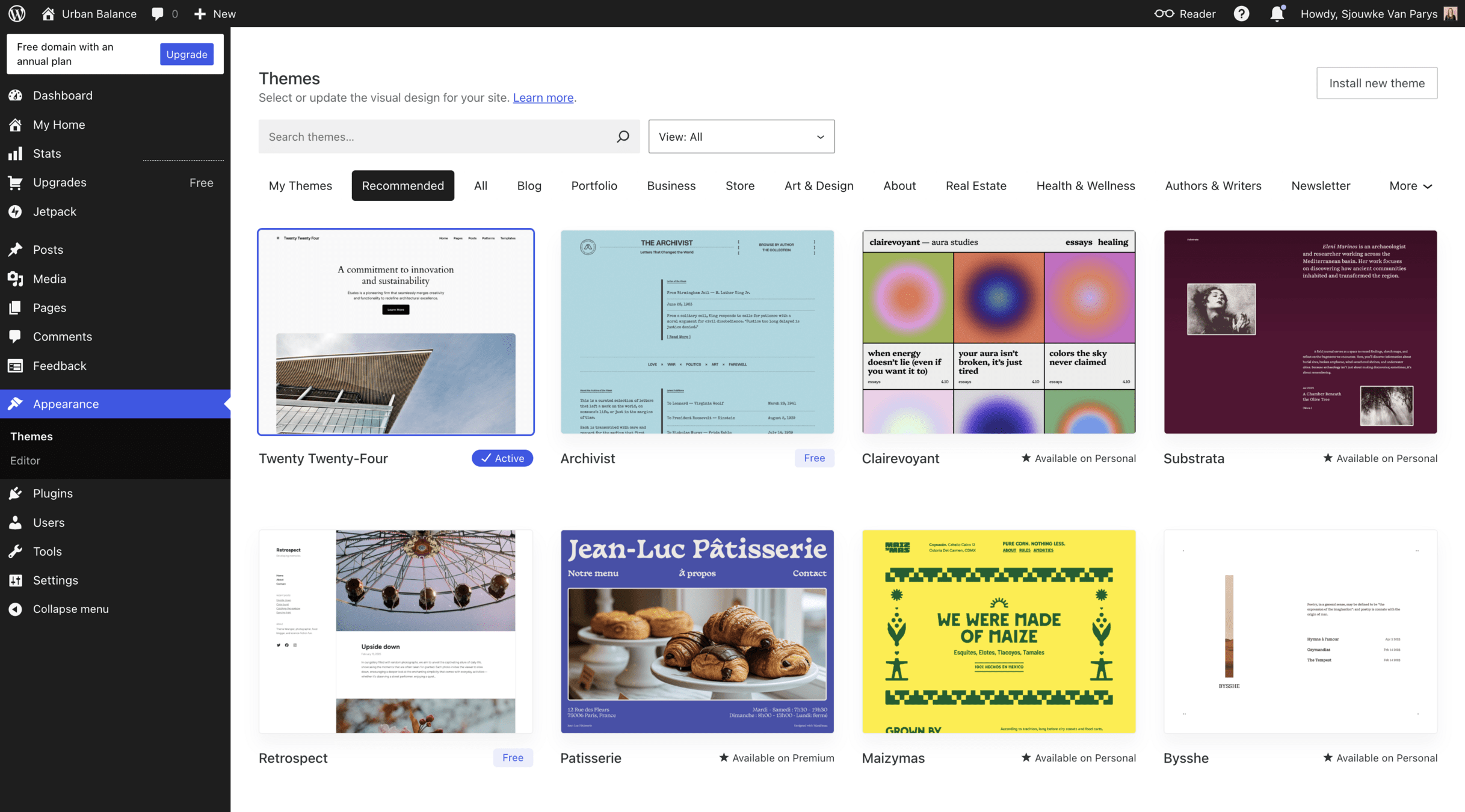The width and height of the screenshot is (1465, 812).
Task: Open Reader from the top bar
Action: click(1185, 13)
